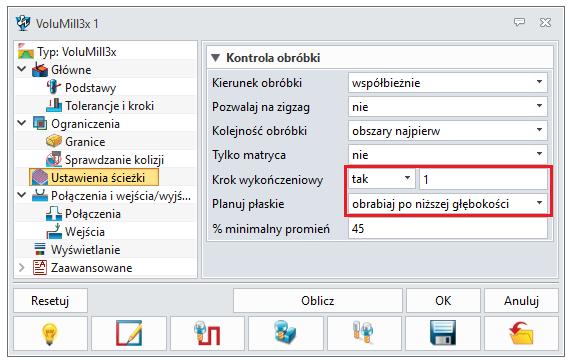Click the blue block tool icon button

pyautogui.click(x=286, y=333)
